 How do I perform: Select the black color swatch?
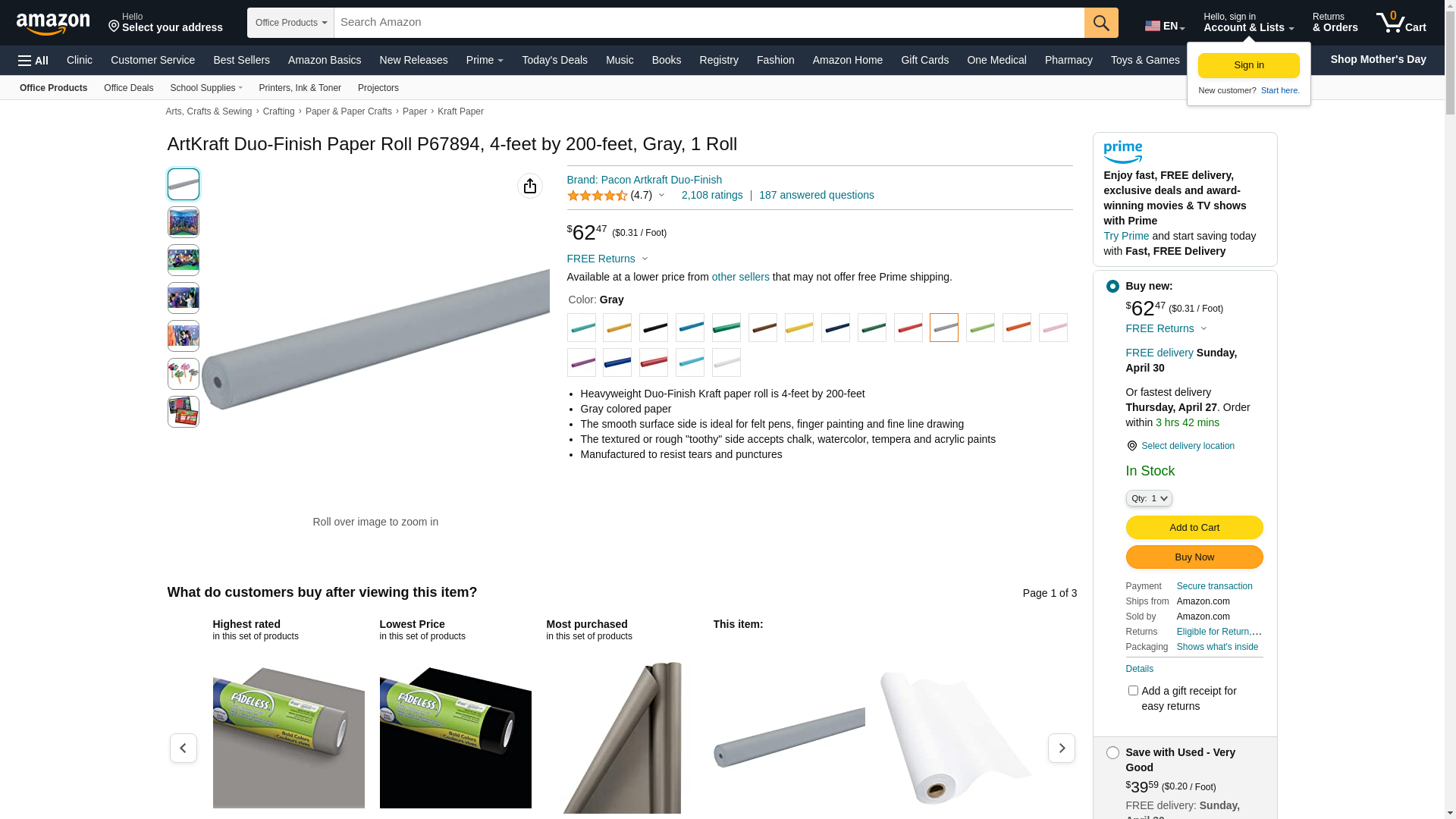coord(654,328)
